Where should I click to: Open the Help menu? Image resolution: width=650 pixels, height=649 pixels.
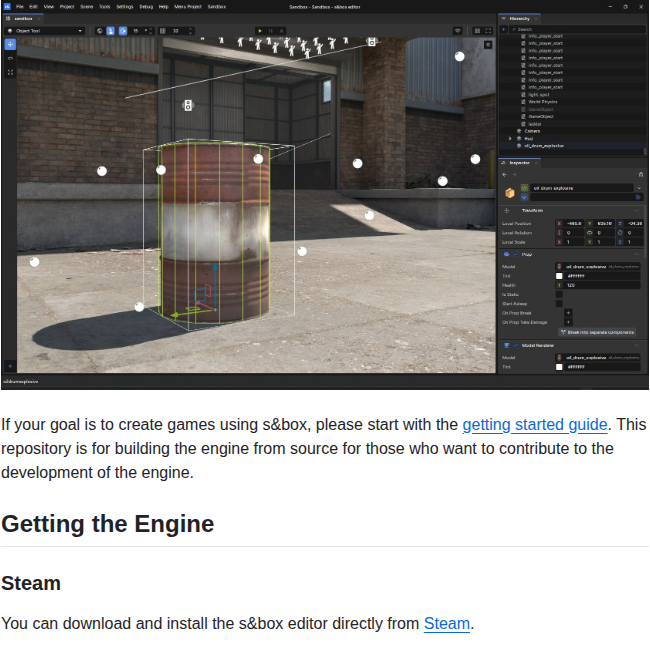(164, 7)
